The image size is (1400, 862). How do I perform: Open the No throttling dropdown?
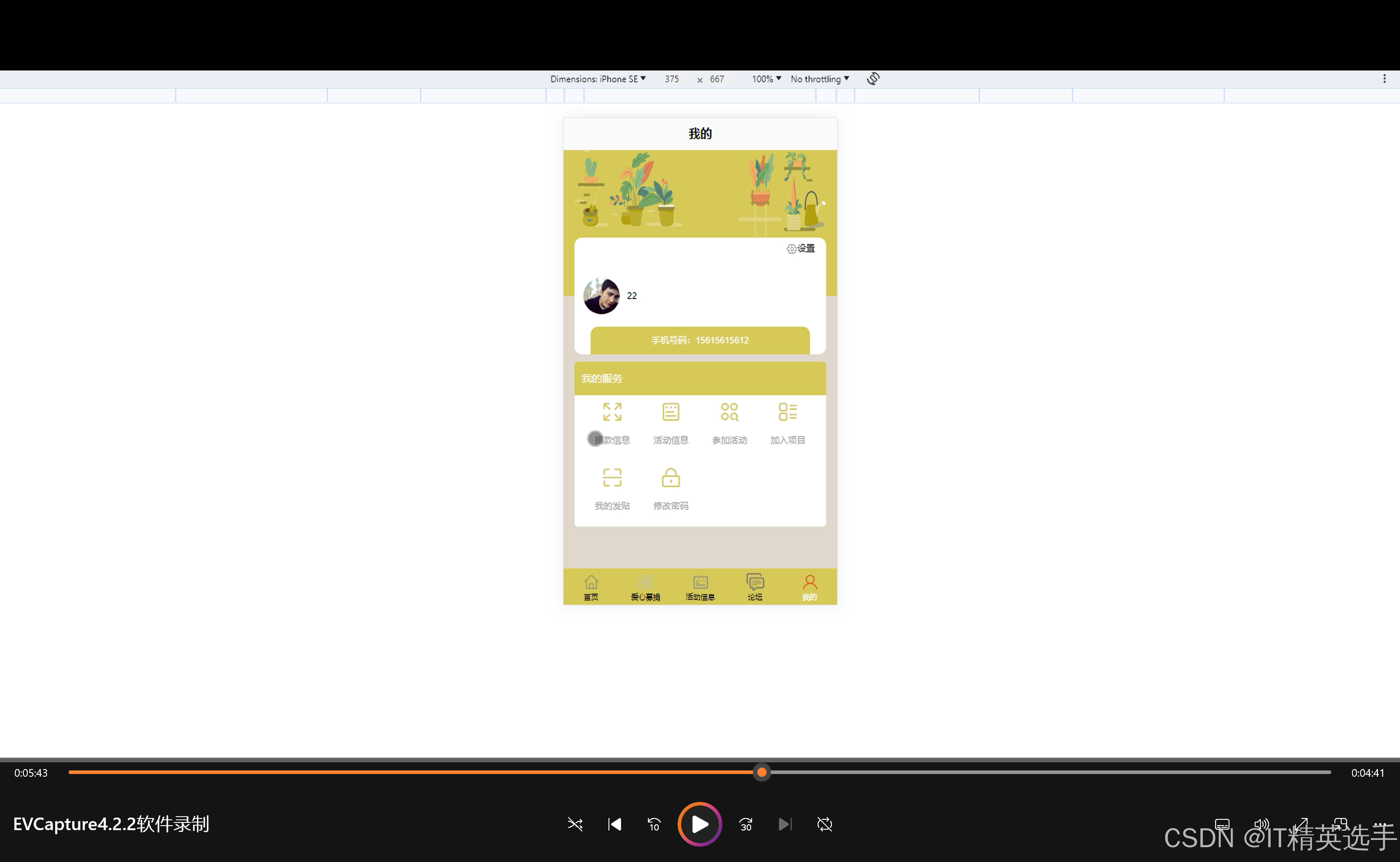point(819,79)
